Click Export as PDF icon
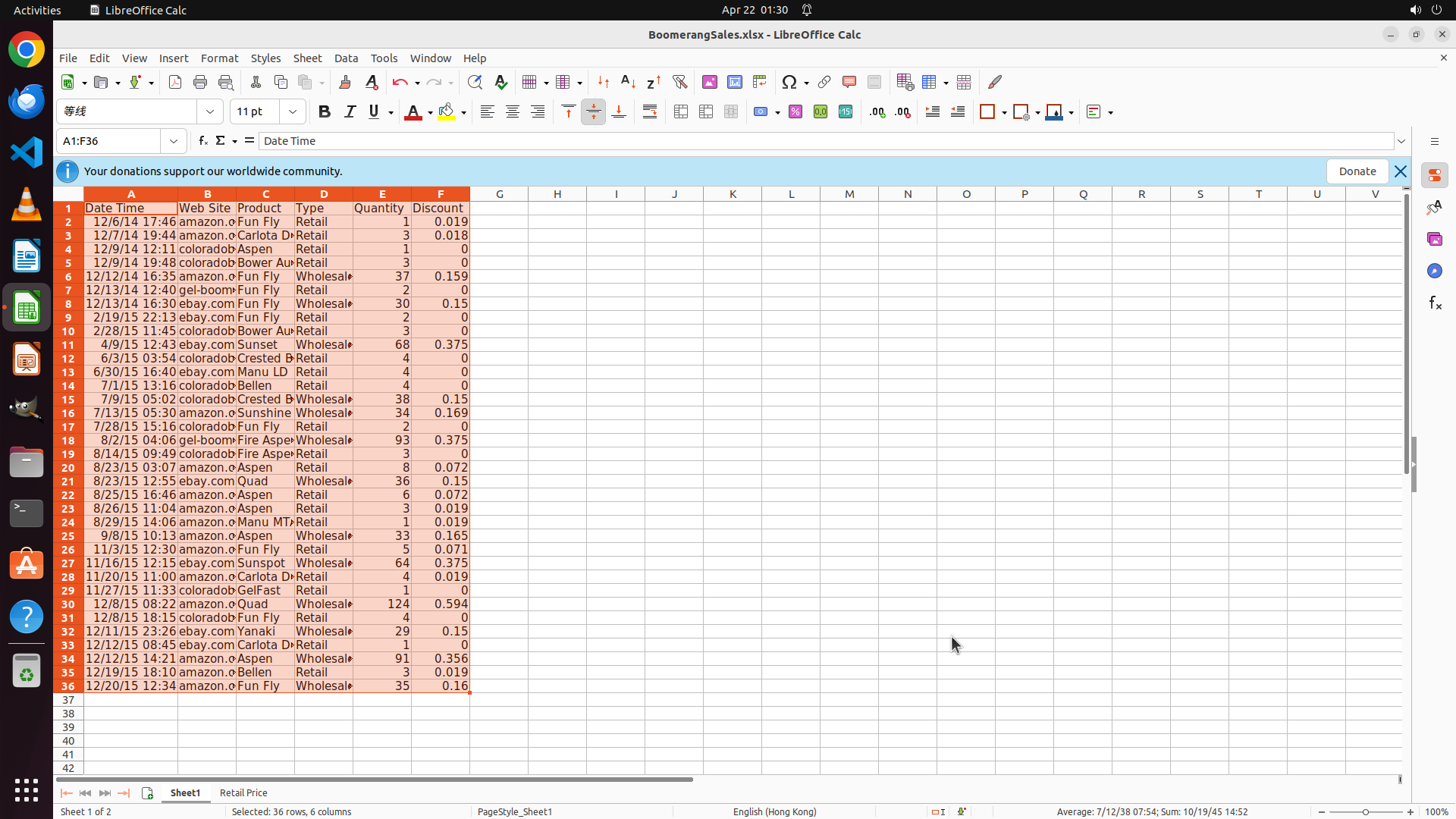Image resolution: width=1456 pixels, height=819 pixels. pos(175,82)
